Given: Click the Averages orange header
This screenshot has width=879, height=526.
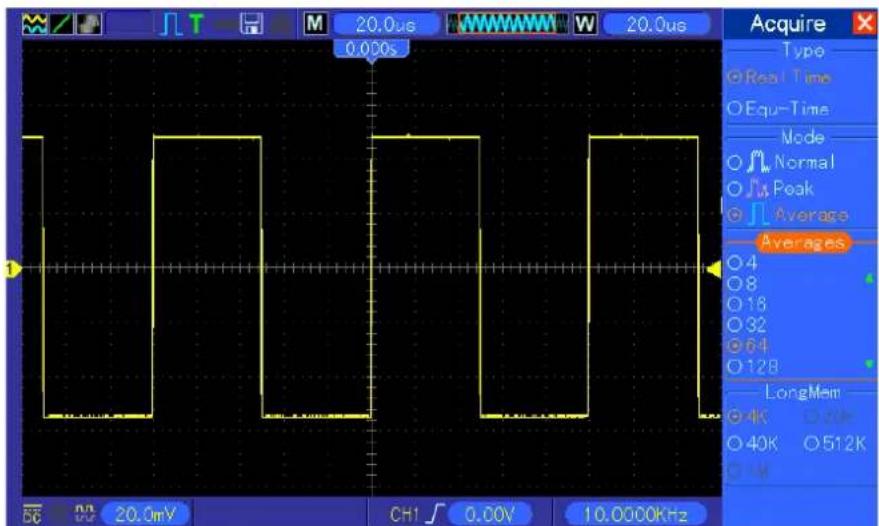Looking at the screenshot, I should coord(803,242).
